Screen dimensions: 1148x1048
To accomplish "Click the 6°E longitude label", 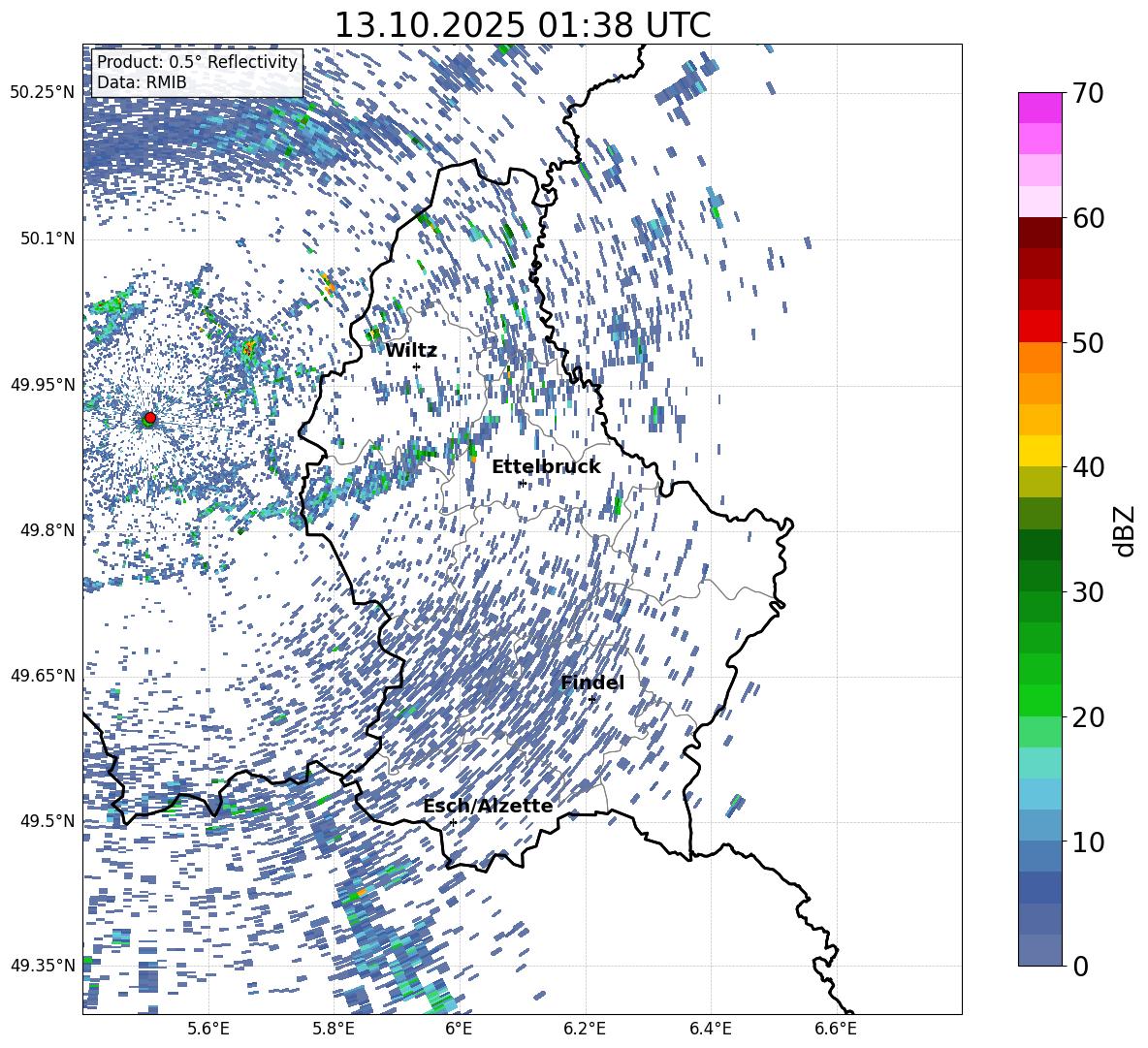I will point(459,1029).
